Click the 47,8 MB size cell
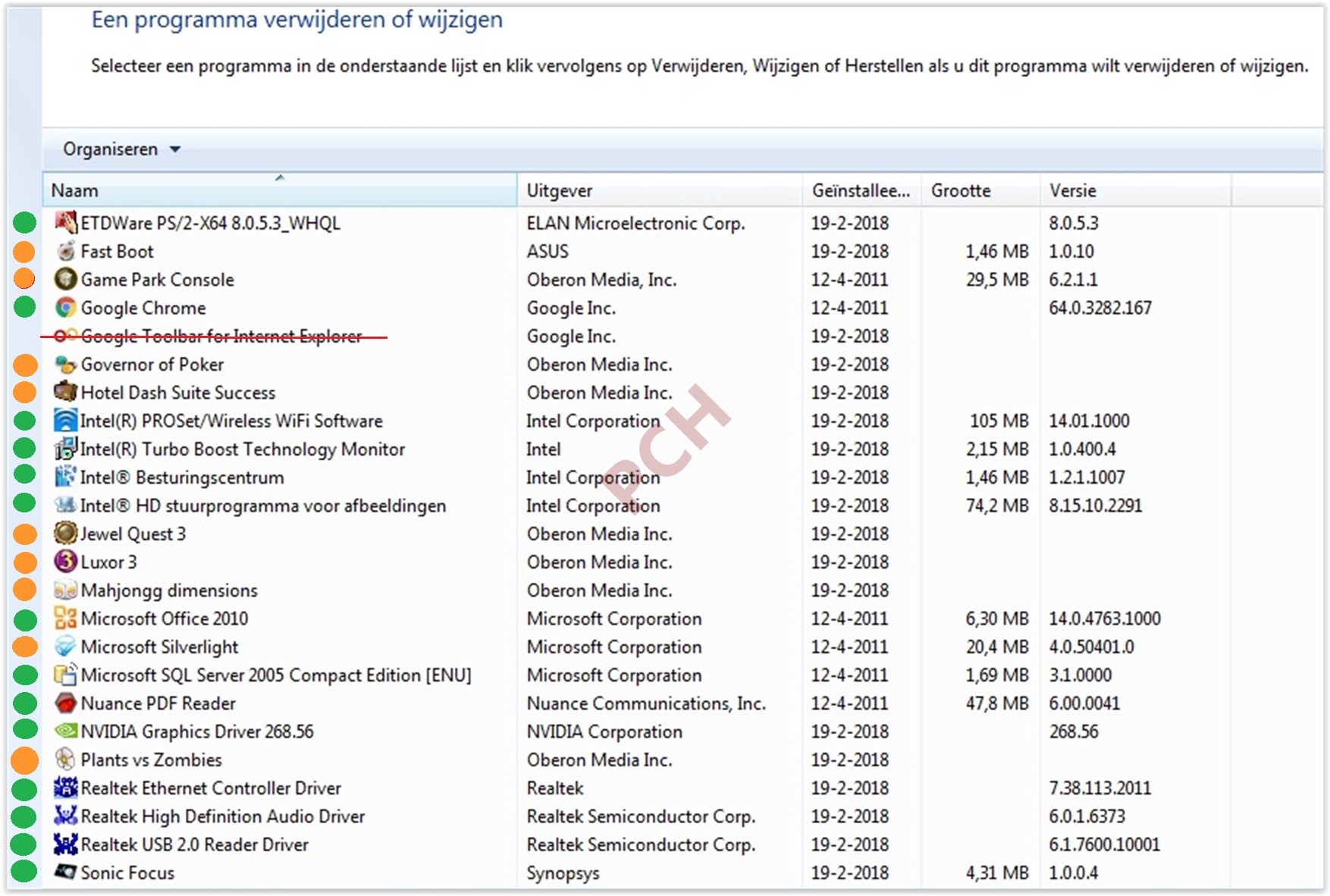The width and height of the screenshot is (1330, 896). 996,703
